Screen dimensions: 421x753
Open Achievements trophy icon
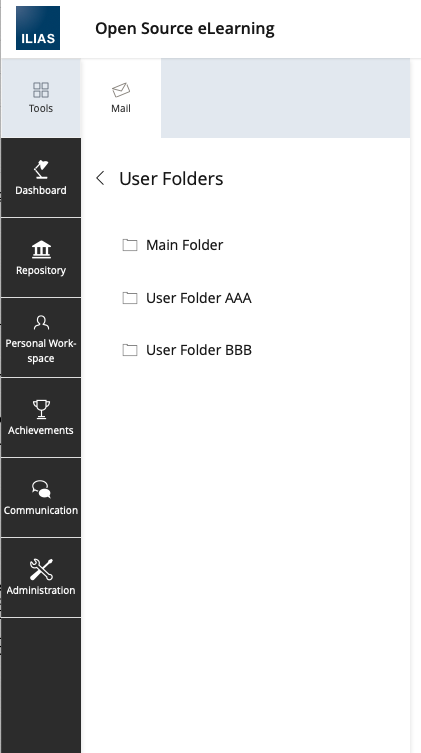coord(41,410)
